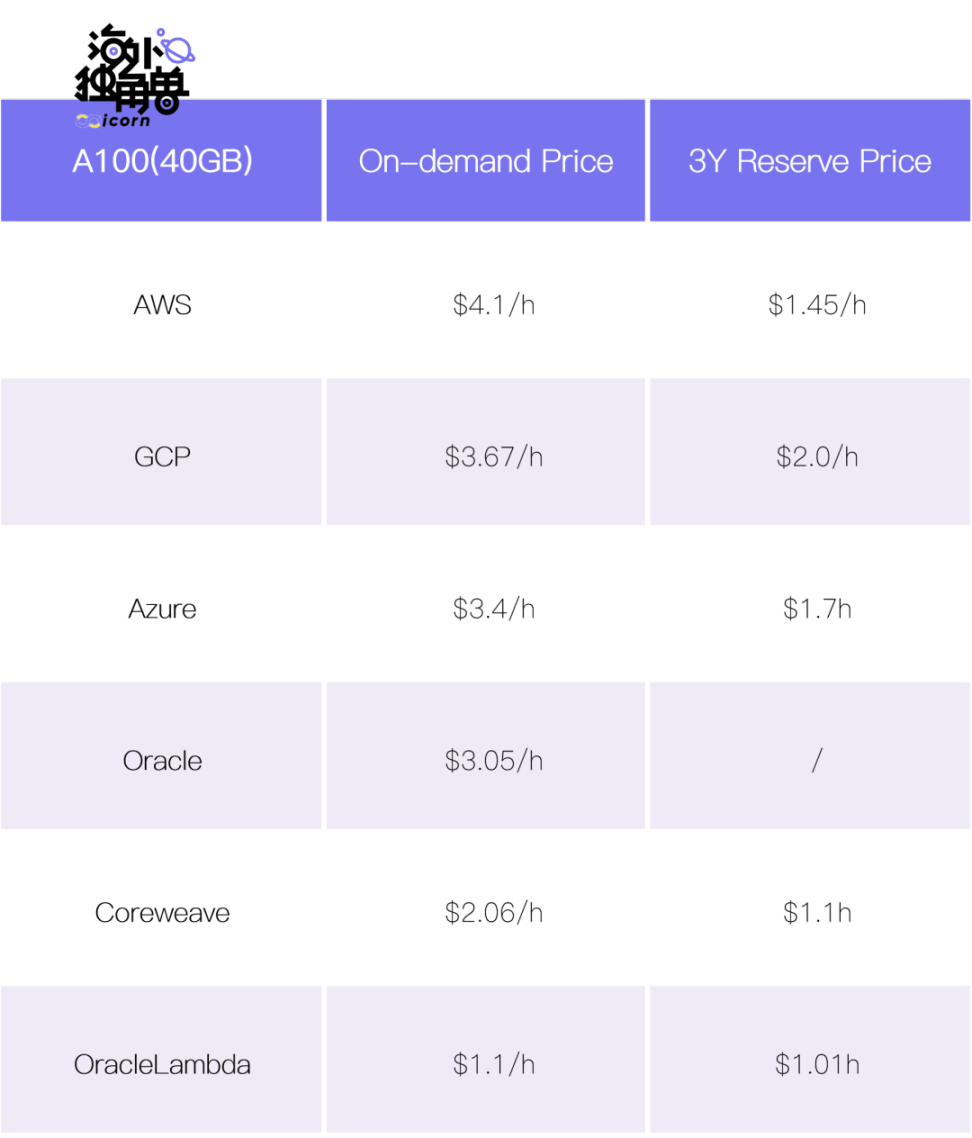Click the Azure provider name
The image size is (972, 1138).
(162, 609)
